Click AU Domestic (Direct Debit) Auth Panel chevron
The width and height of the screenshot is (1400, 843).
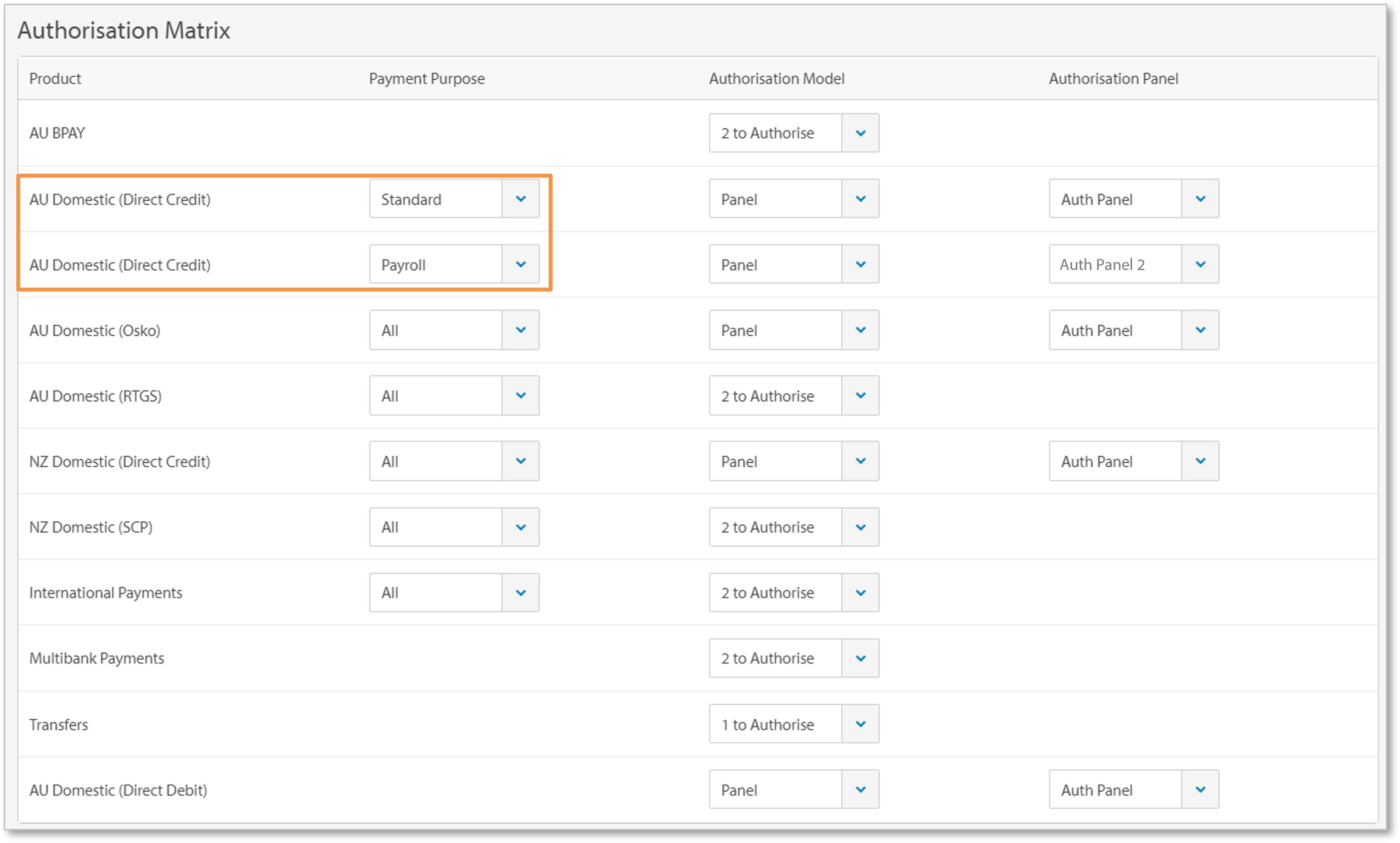tap(1200, 790)
